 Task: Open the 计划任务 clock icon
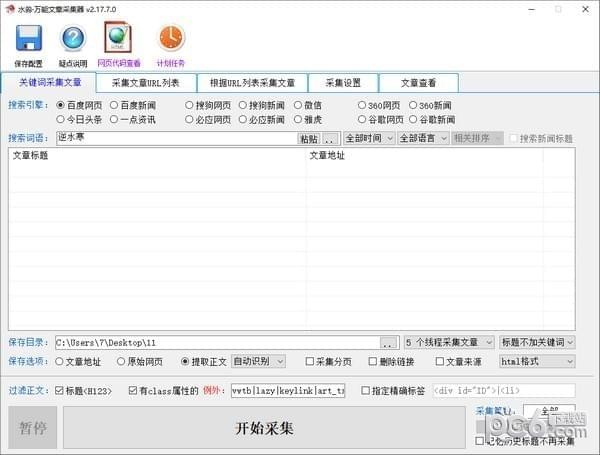171,38
